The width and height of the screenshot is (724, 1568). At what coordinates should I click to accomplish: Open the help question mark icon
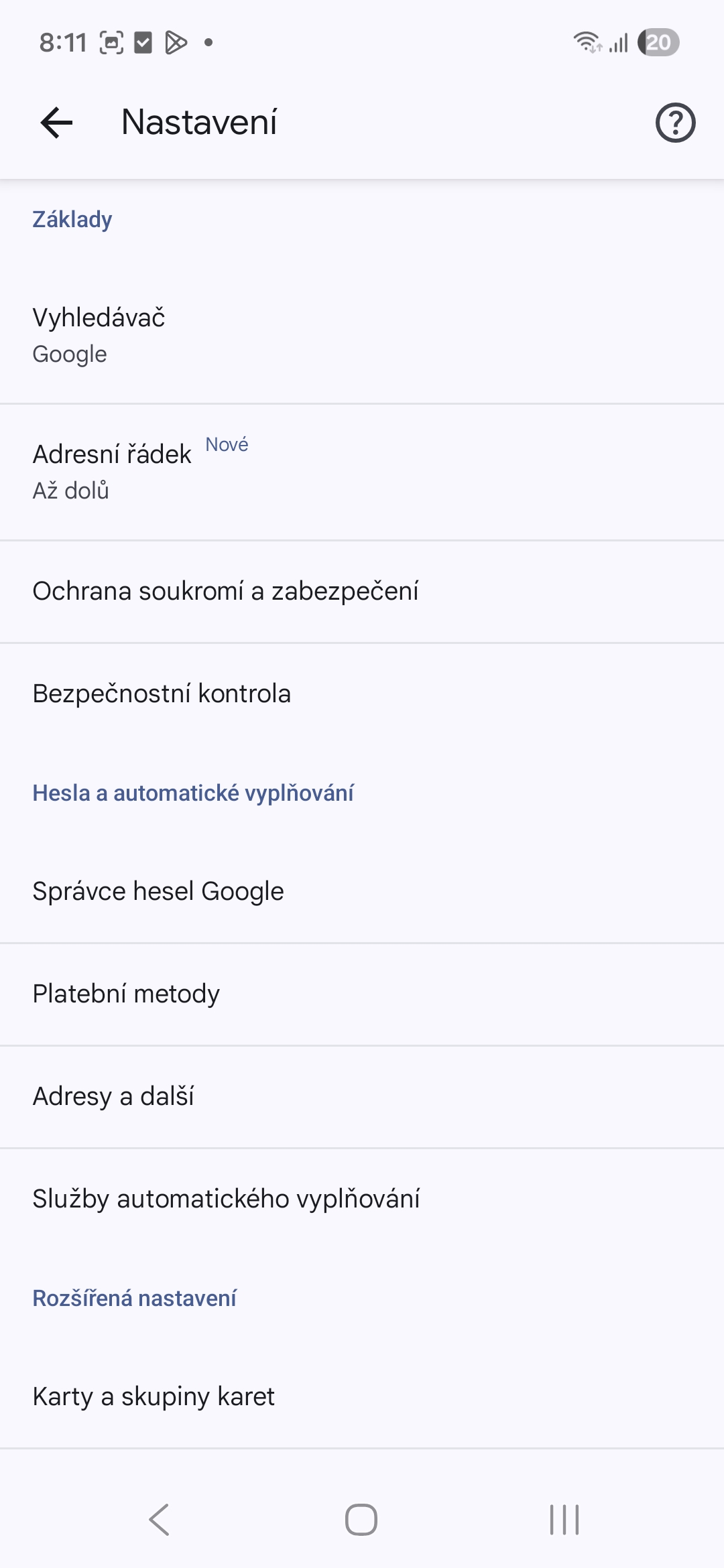click(675, 123)
